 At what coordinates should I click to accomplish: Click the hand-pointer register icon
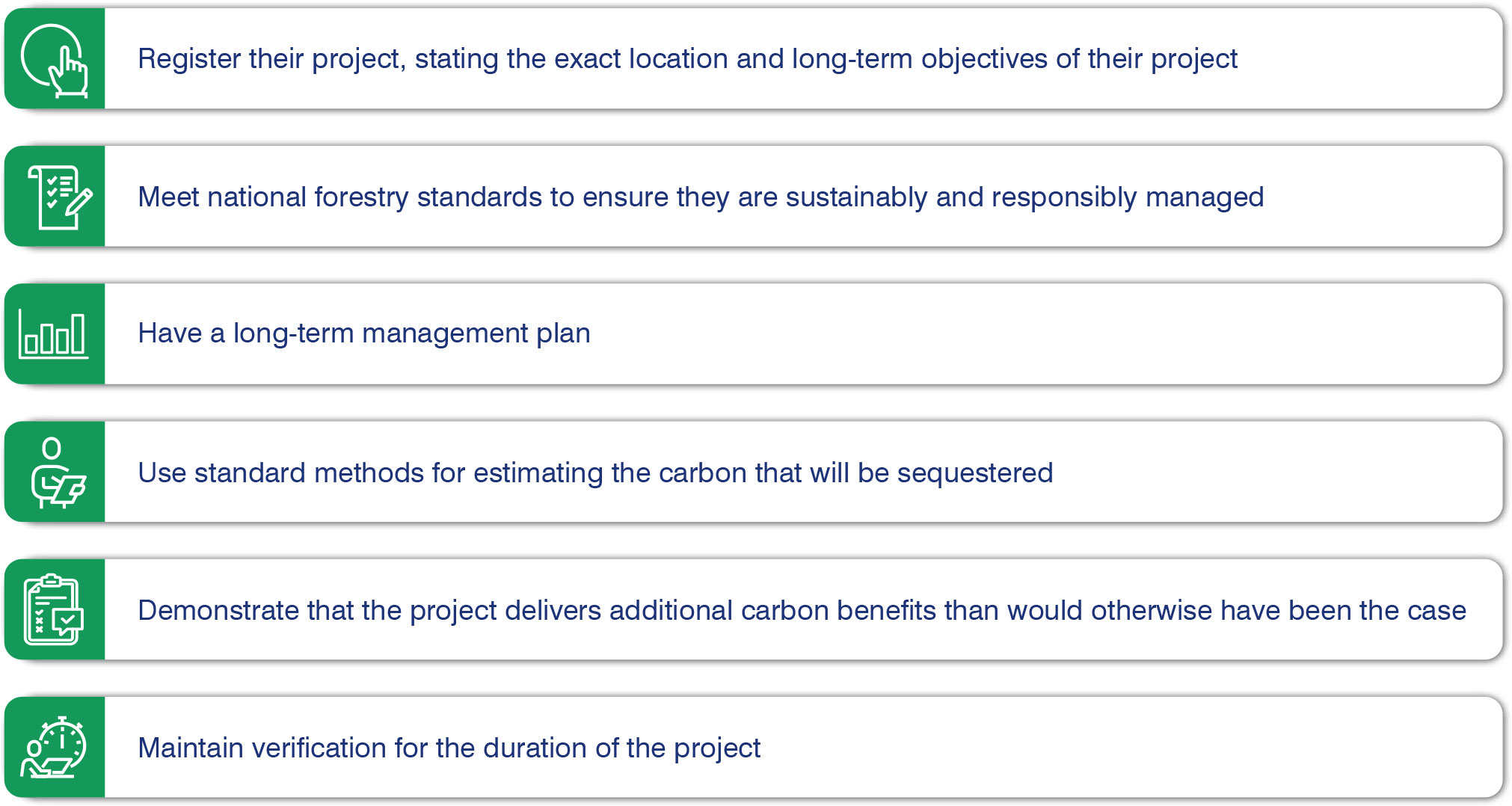tap(55, 60)
